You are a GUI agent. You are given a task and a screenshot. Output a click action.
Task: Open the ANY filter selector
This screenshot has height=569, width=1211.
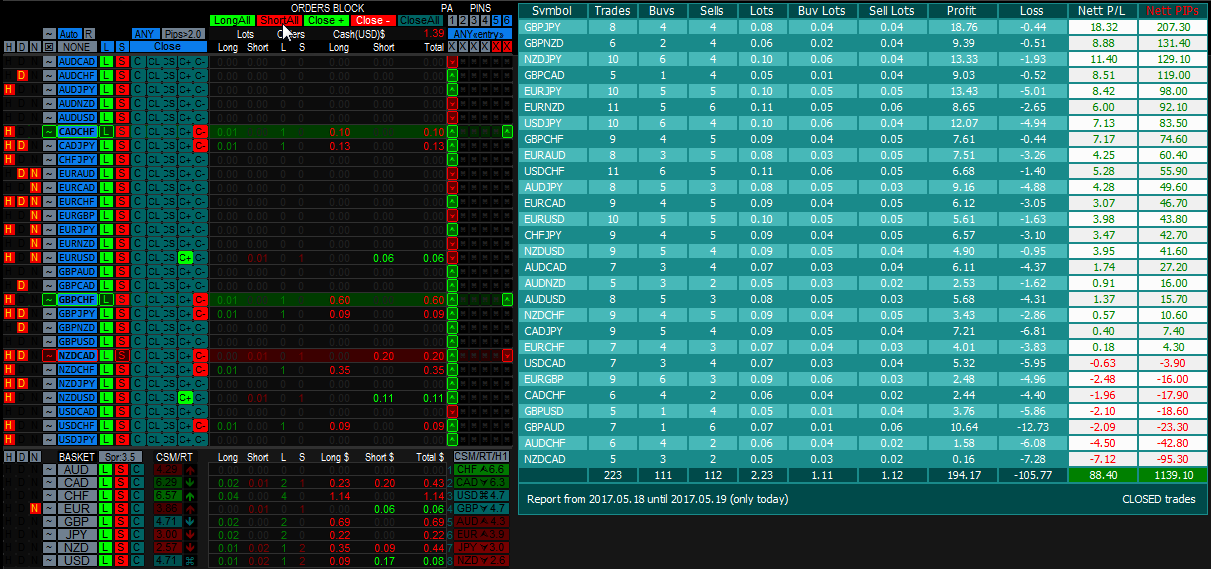coord(145,33)
